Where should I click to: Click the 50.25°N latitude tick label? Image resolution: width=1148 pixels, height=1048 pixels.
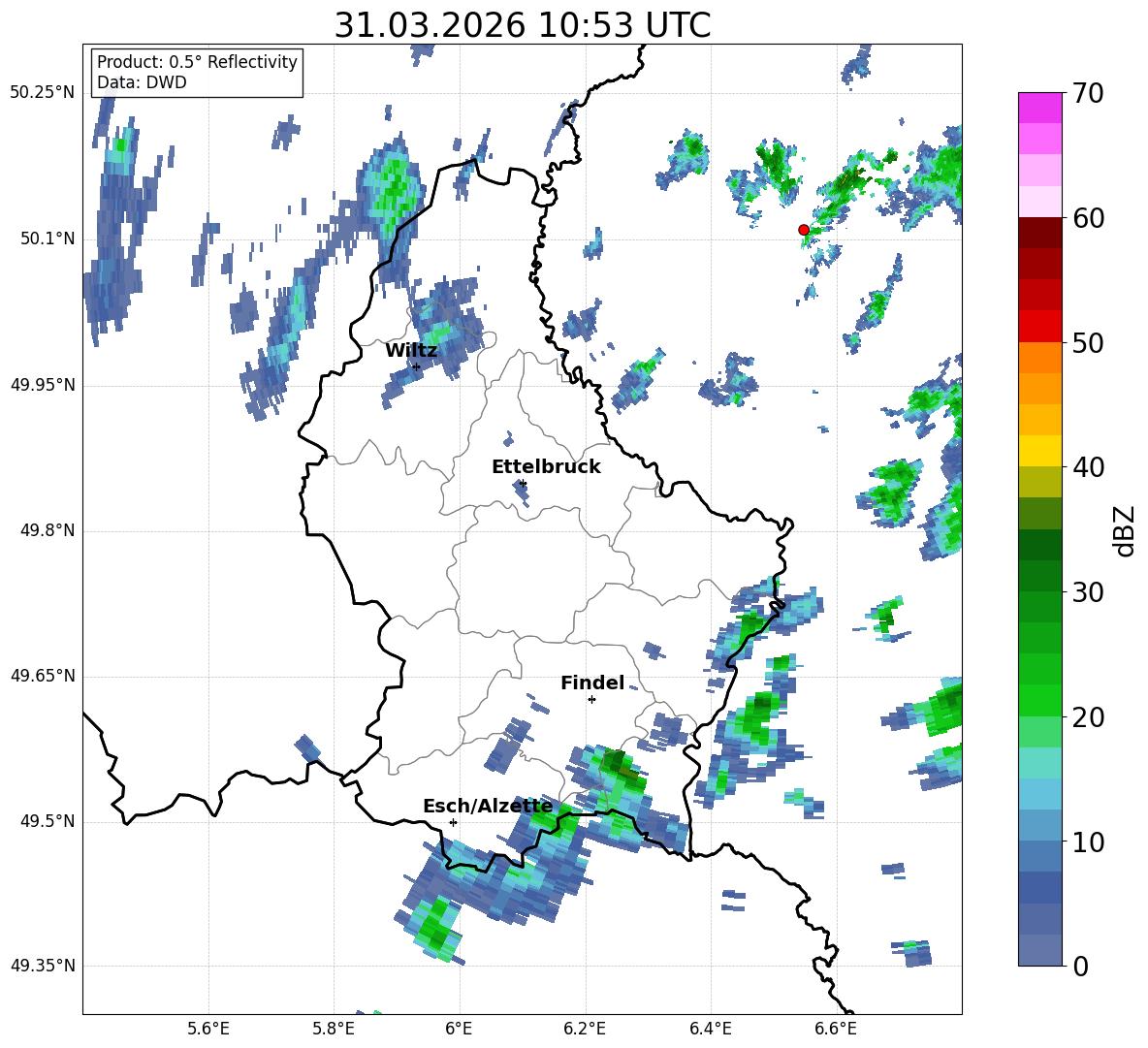tap(42, 93)
